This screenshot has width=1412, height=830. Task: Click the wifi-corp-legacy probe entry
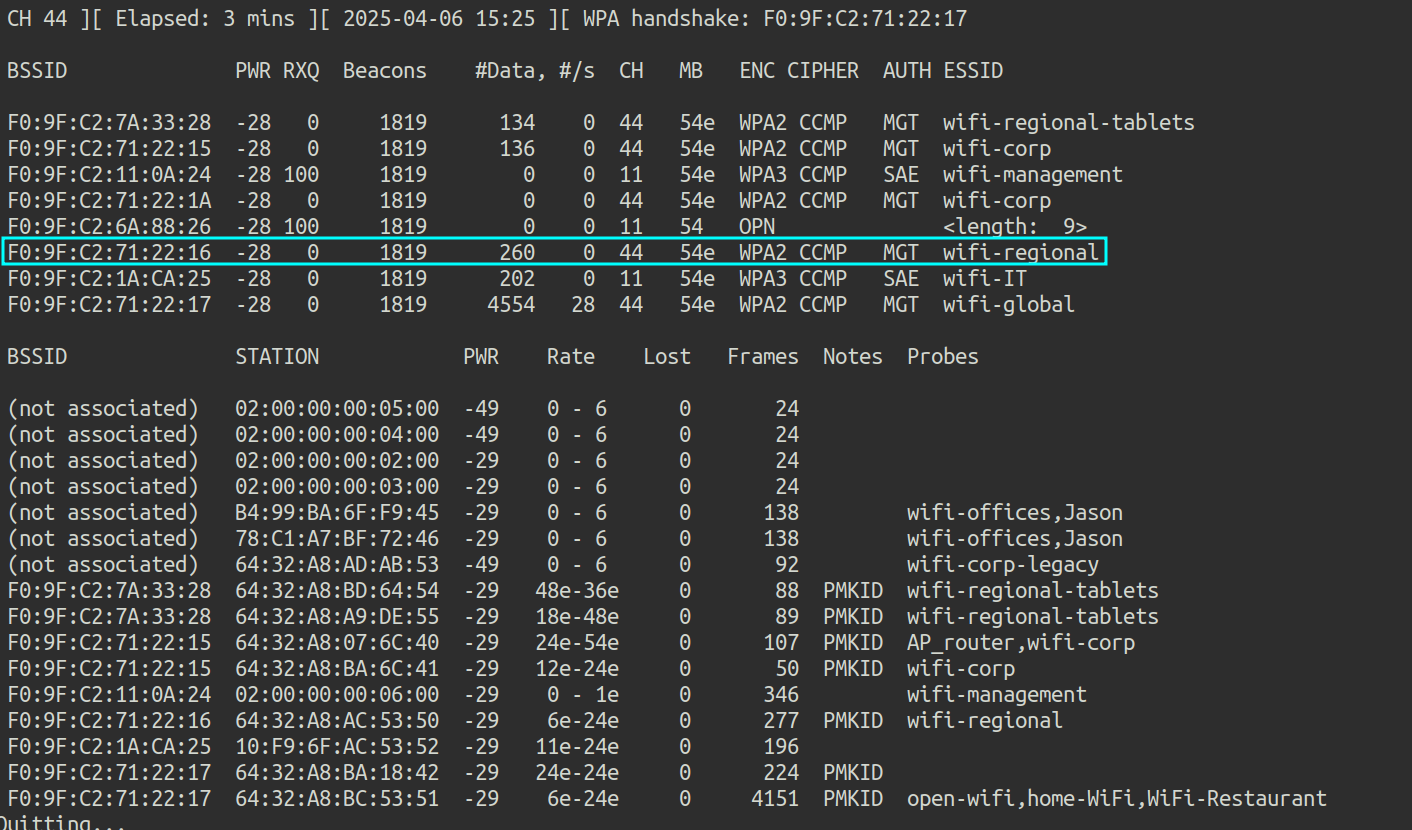pos(1002,565)
